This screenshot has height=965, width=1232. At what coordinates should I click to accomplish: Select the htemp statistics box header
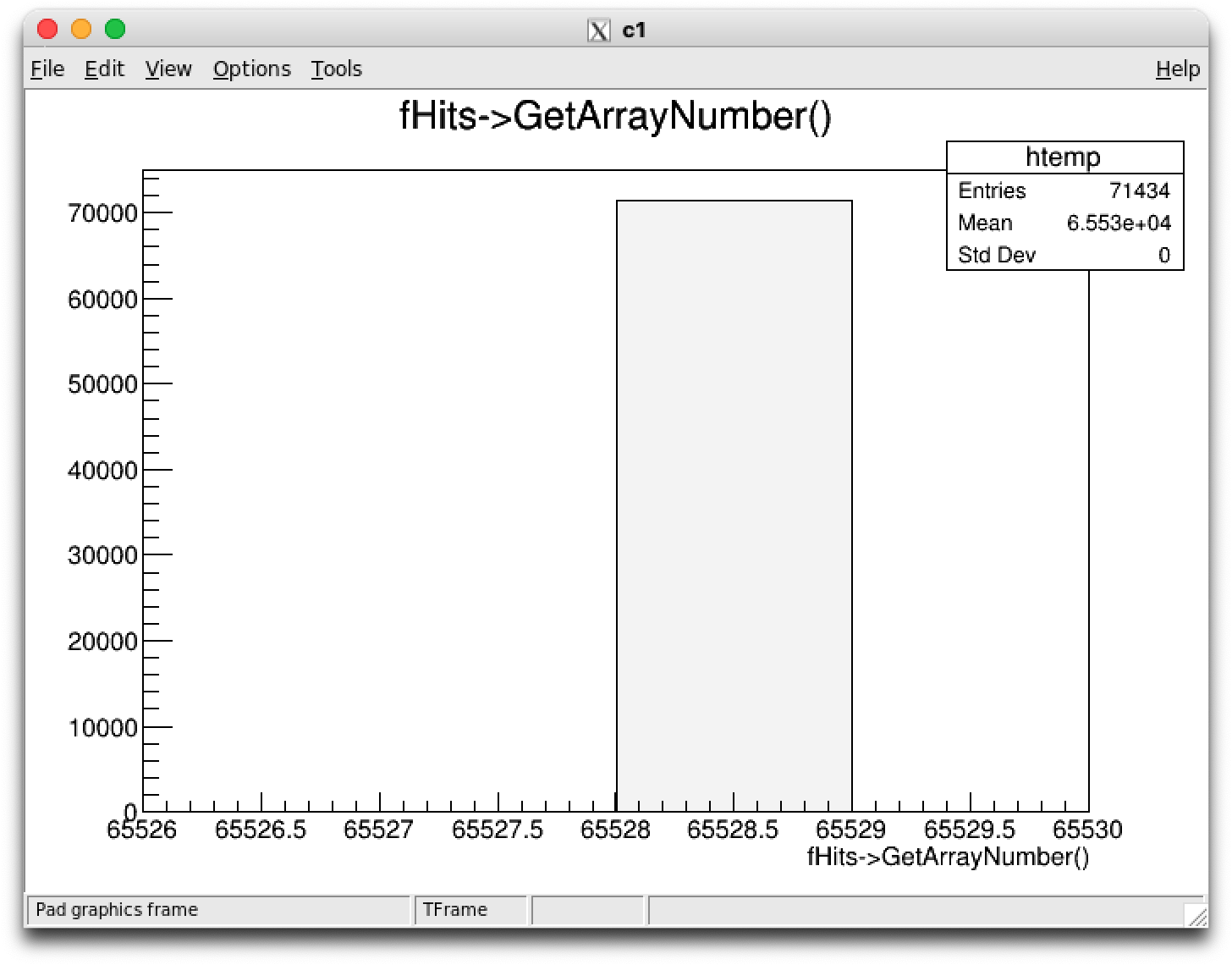1064,157
